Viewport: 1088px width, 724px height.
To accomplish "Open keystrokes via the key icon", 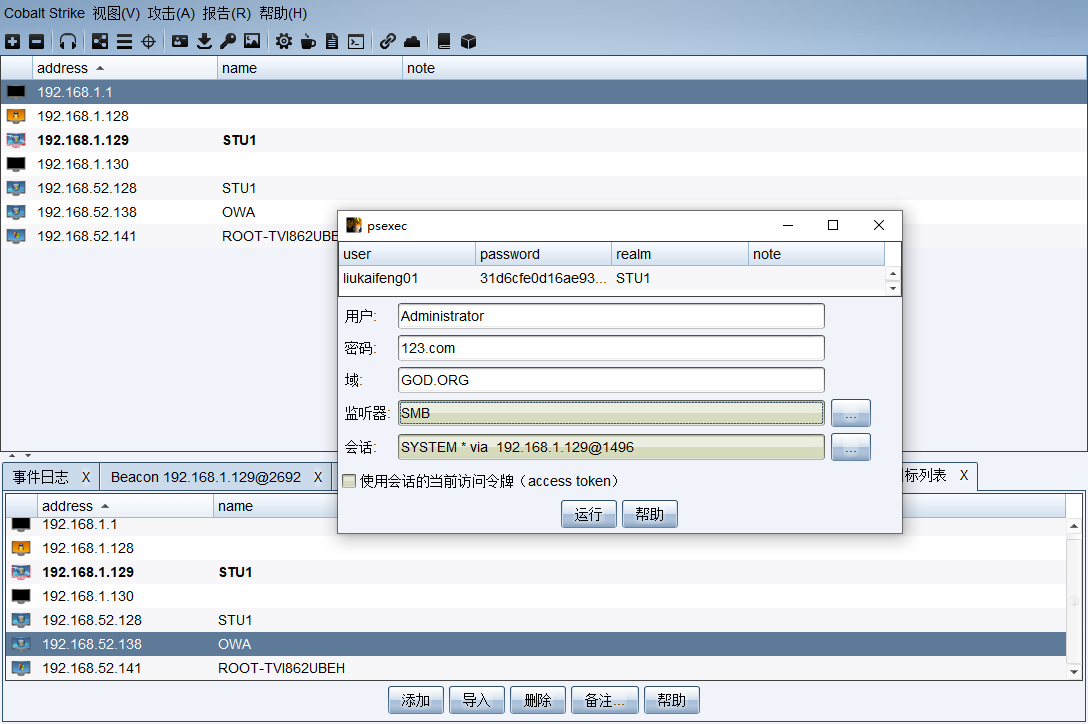I will (x=228, y=42).
